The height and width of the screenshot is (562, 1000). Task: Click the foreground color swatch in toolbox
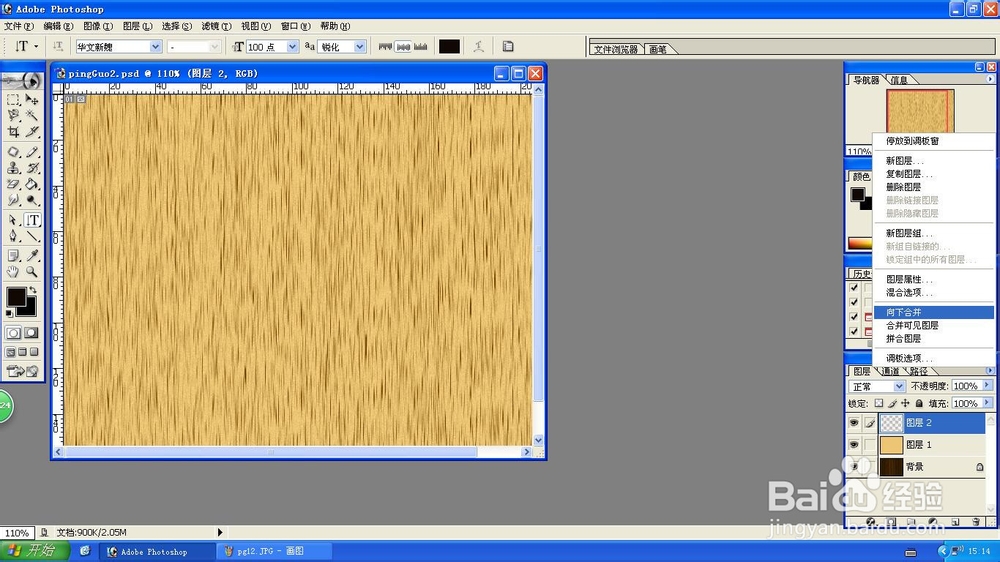(x=16, y=297)
